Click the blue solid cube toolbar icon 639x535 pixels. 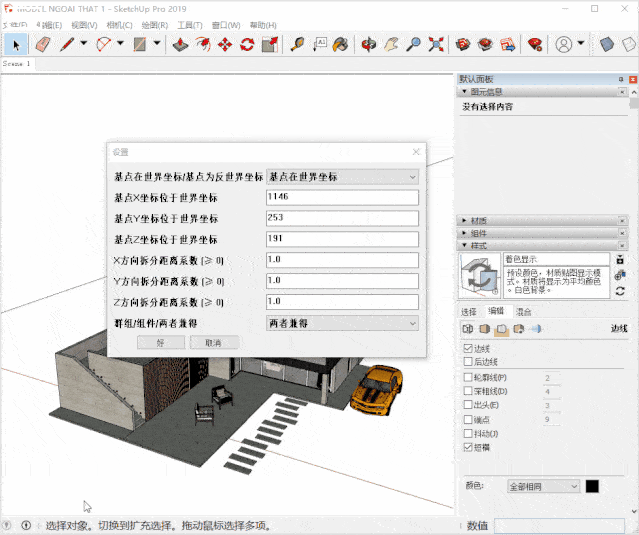coord(607,44)
